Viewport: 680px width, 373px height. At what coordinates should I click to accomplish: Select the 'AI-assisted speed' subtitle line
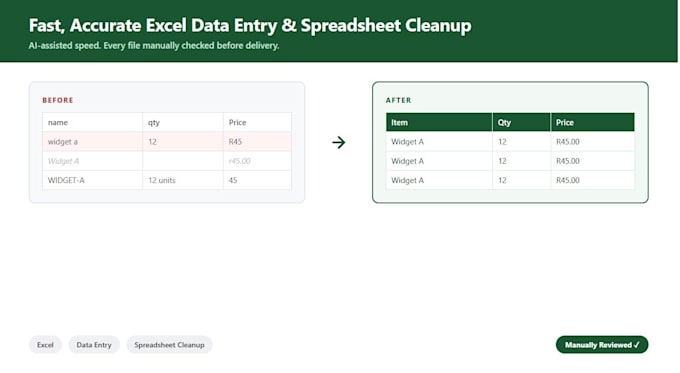[154, 46]
